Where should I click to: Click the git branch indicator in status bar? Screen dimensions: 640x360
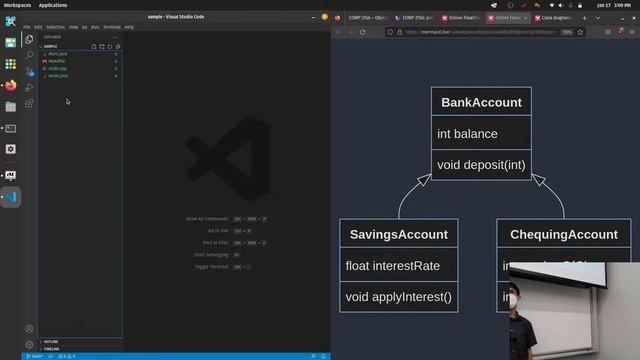(x=35, y=356)
